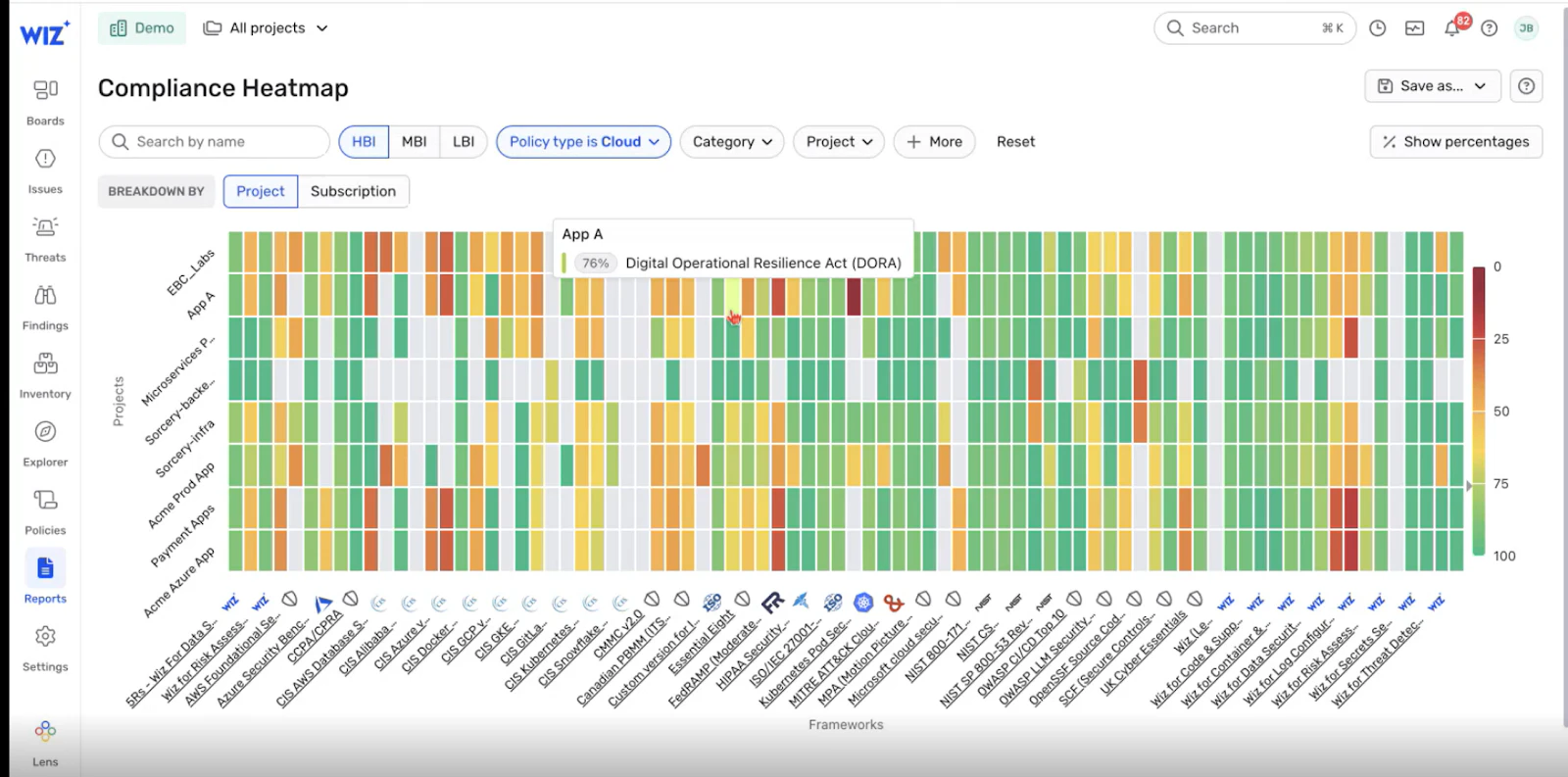1568x777 pixels.
Task: Open Explorer compass icon
Action: point(45,432)
